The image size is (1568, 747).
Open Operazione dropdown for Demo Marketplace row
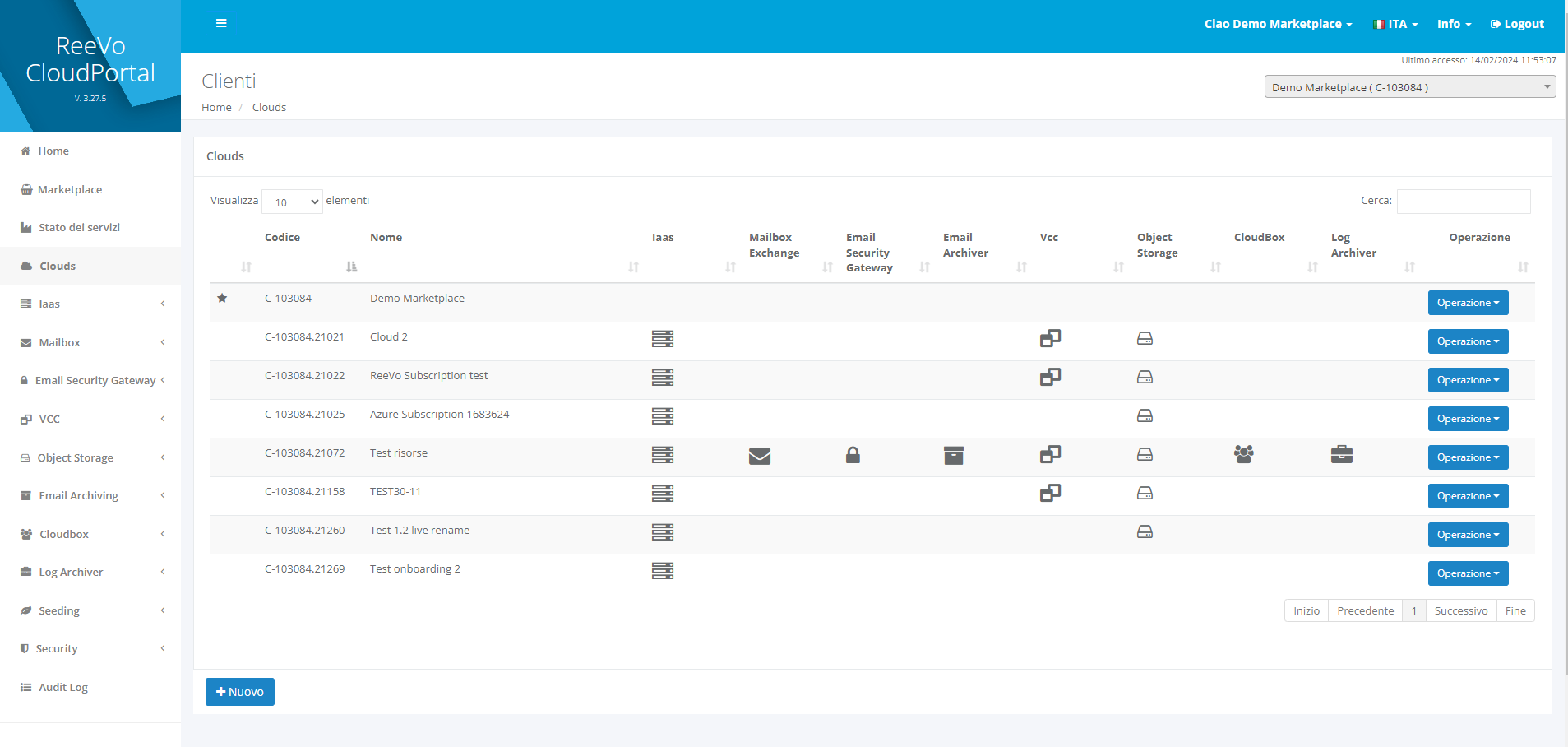click(1468, 303)
